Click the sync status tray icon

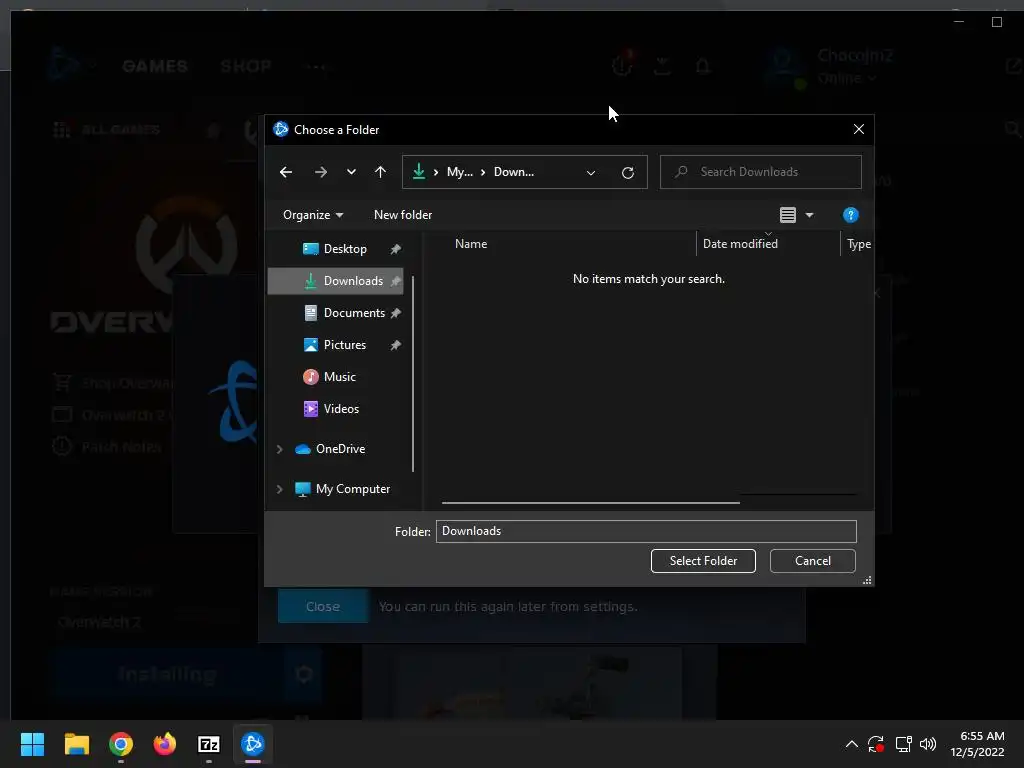(876, 744)
